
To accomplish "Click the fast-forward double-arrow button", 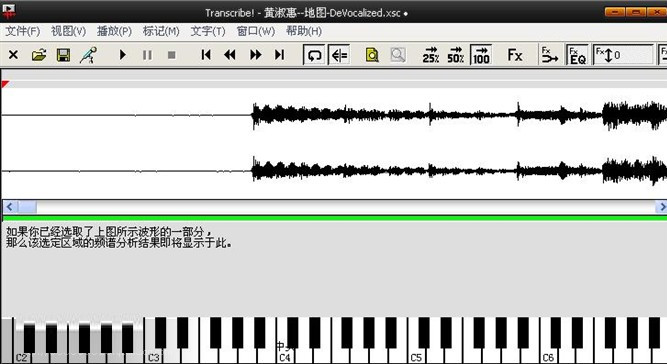I will point(256,55).
